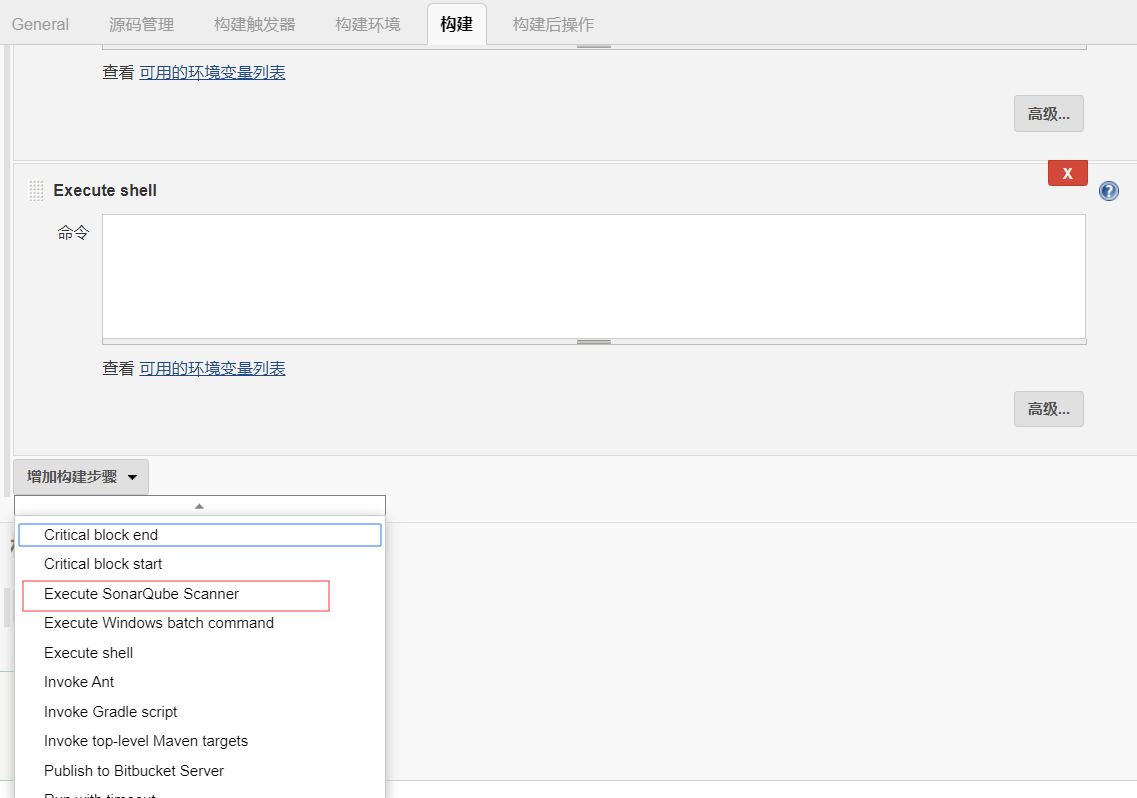Select Execute SonarQube Scanner build step
The image size is (1137, 798).
click(141, 594)
